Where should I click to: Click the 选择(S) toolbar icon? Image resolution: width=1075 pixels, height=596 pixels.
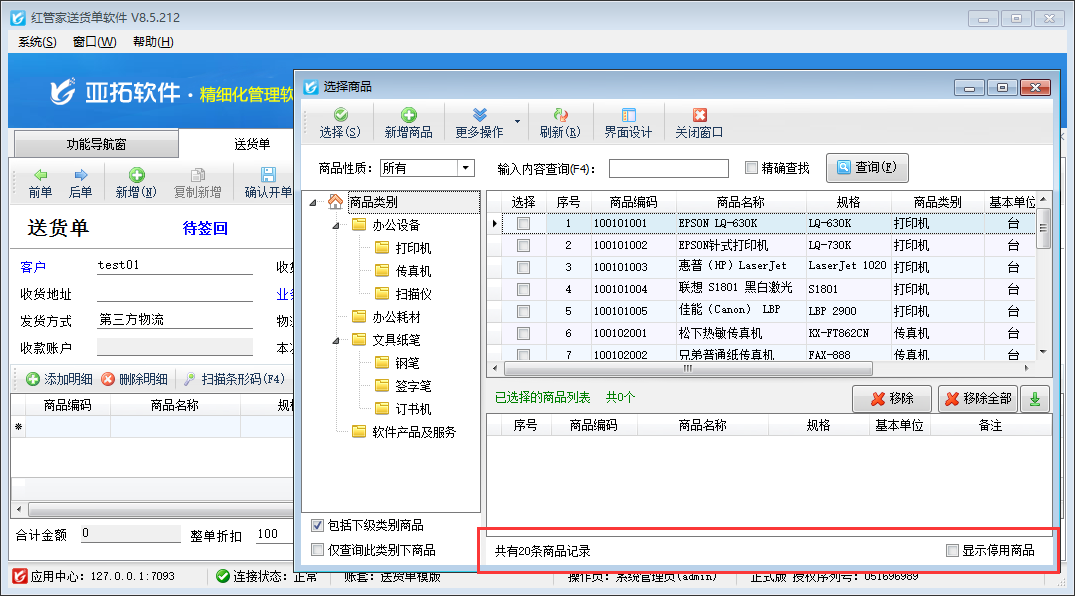pyautogui.click(x=340, y=115)
